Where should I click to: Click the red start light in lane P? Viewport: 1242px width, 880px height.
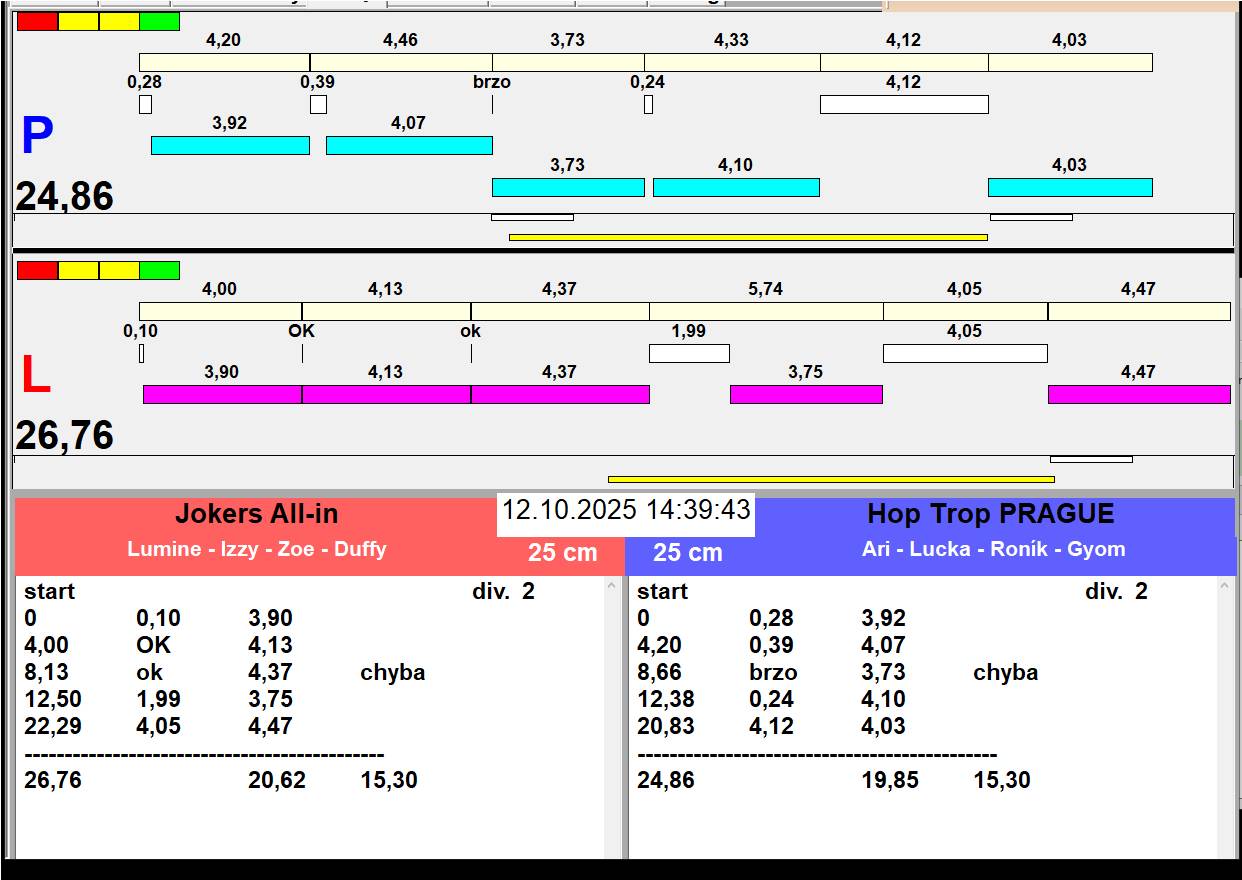click(x=38, y=21)
